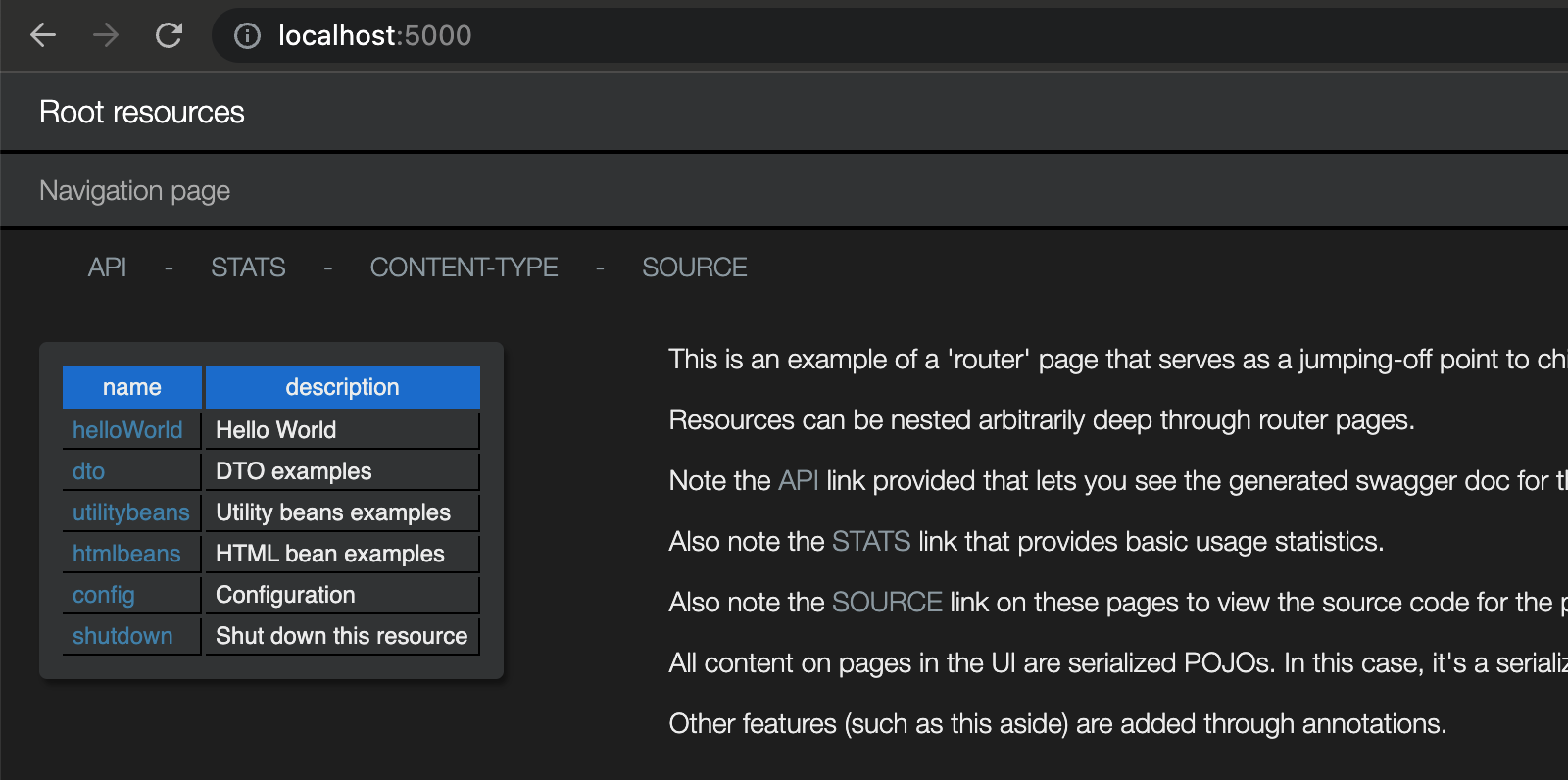Click the browser forward arrow
This screenshot has width=1568, height=780.
tap(106, 36)
